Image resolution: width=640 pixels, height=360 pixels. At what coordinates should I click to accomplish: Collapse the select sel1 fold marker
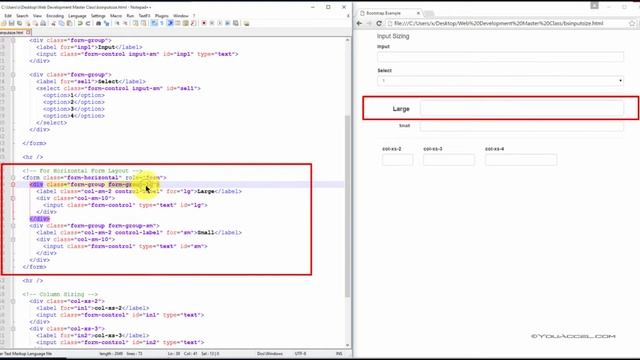click(13, 88)
